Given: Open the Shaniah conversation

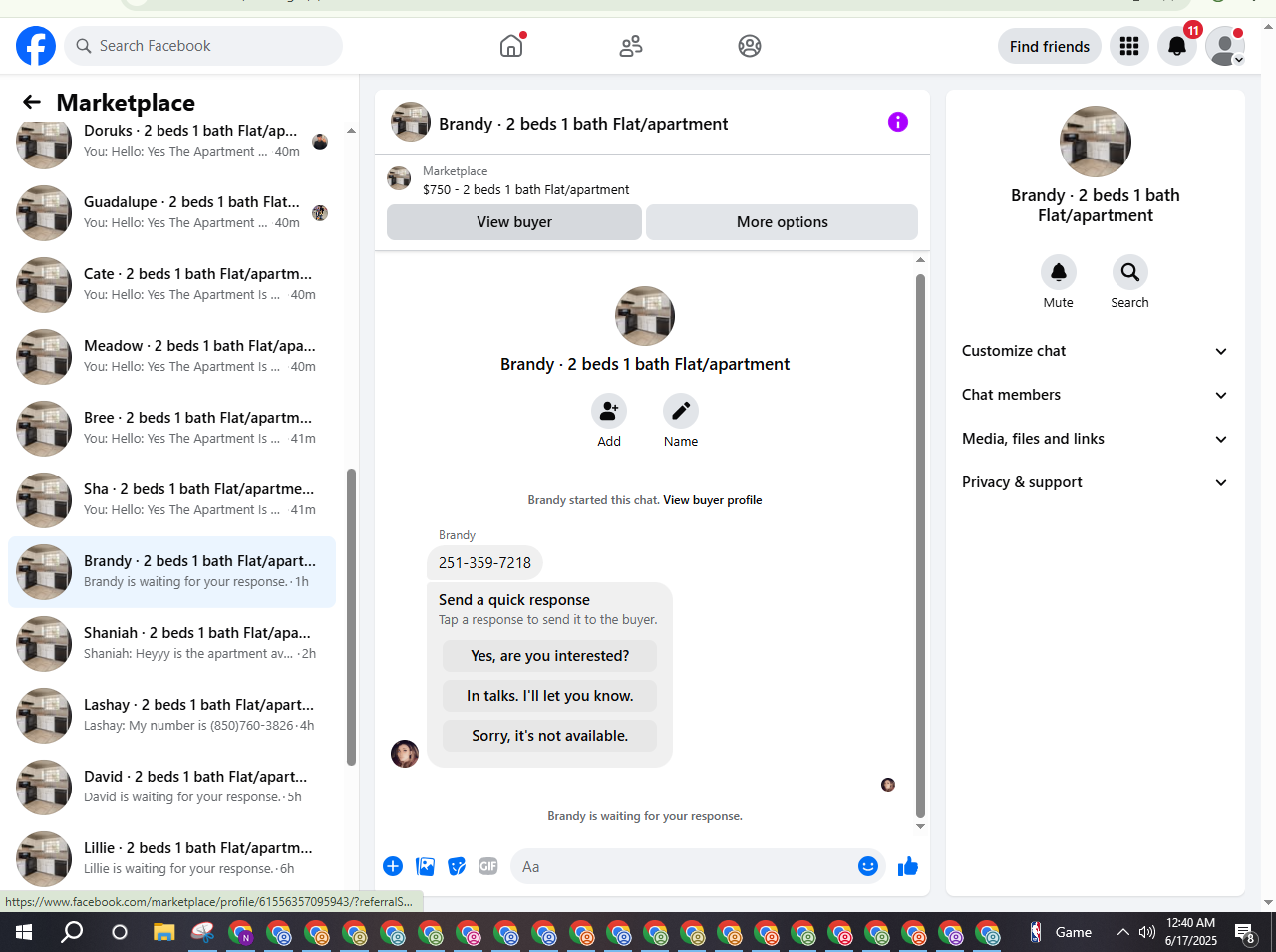Looking at the screenshot, I should pyautogui.click(x=171, y=644).
